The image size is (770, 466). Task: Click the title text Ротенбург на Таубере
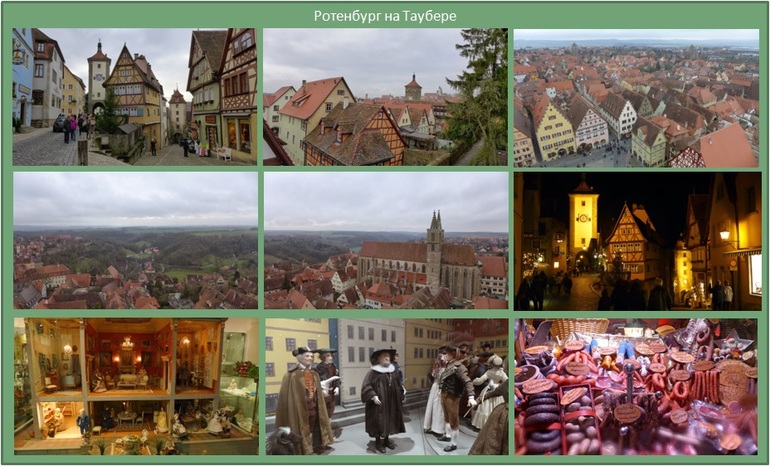coord(385,16)
